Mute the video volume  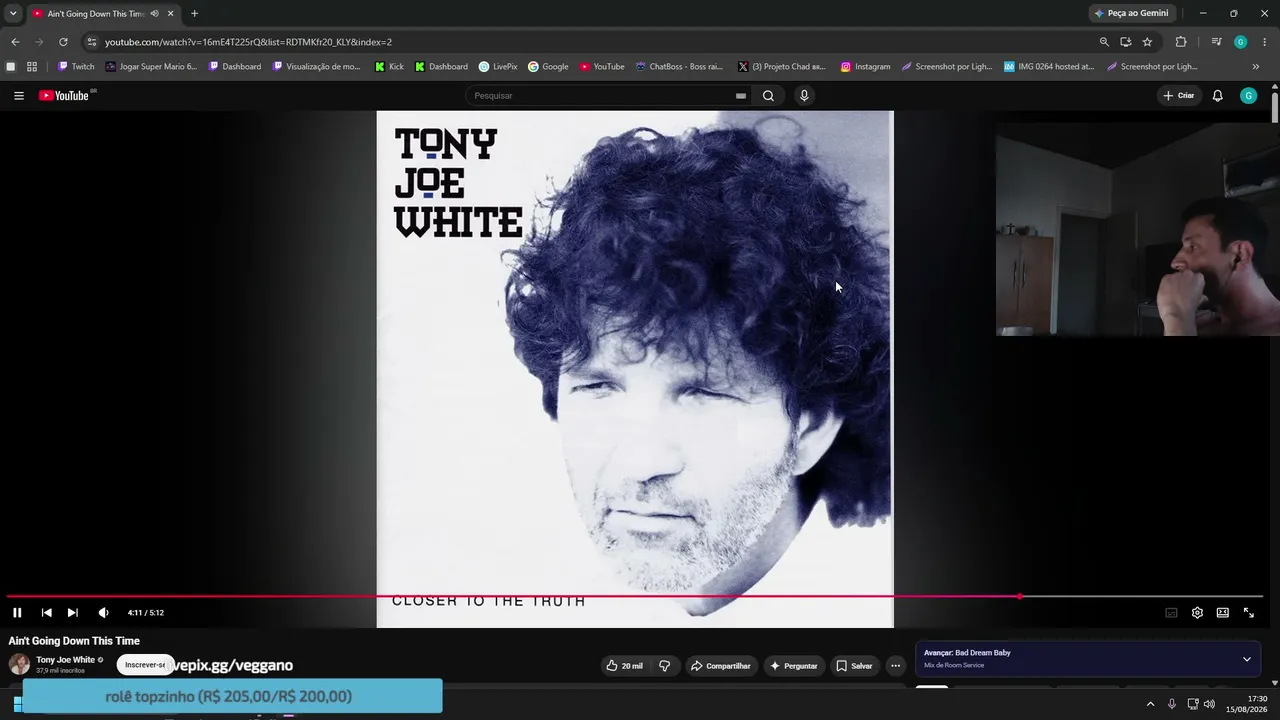103,613
